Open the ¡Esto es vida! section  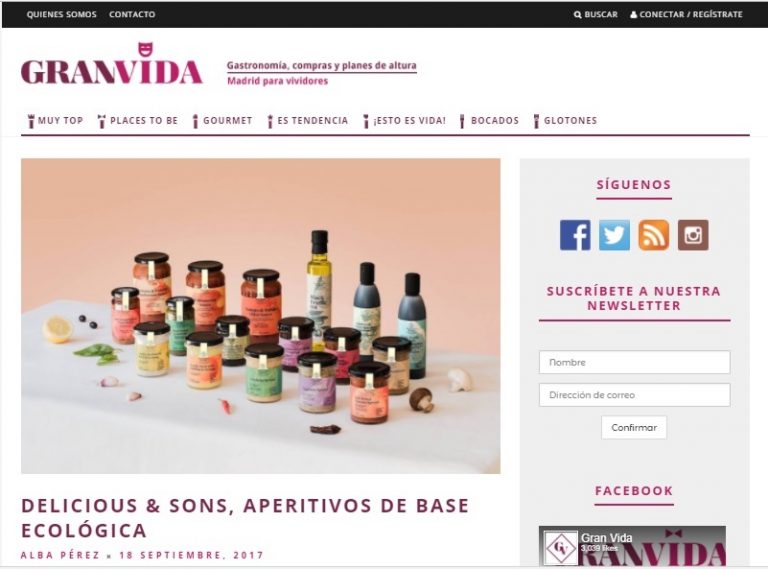tap(405, 120)
